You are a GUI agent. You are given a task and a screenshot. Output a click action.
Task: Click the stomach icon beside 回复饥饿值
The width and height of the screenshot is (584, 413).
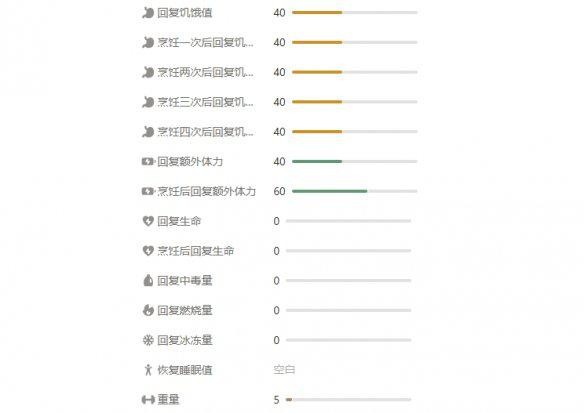[148, 13]
